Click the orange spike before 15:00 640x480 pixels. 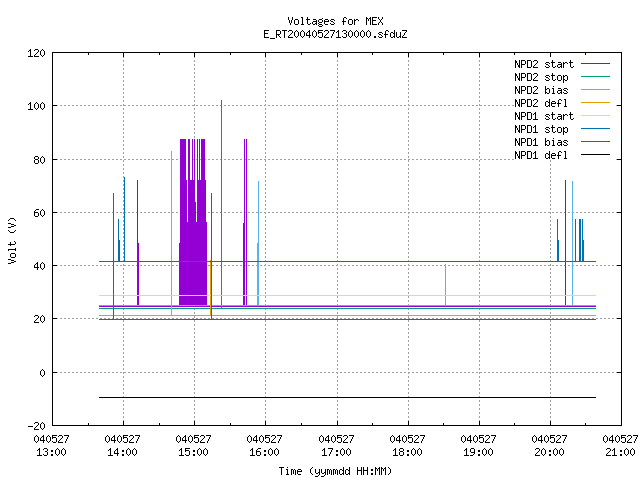click(171, 233)
